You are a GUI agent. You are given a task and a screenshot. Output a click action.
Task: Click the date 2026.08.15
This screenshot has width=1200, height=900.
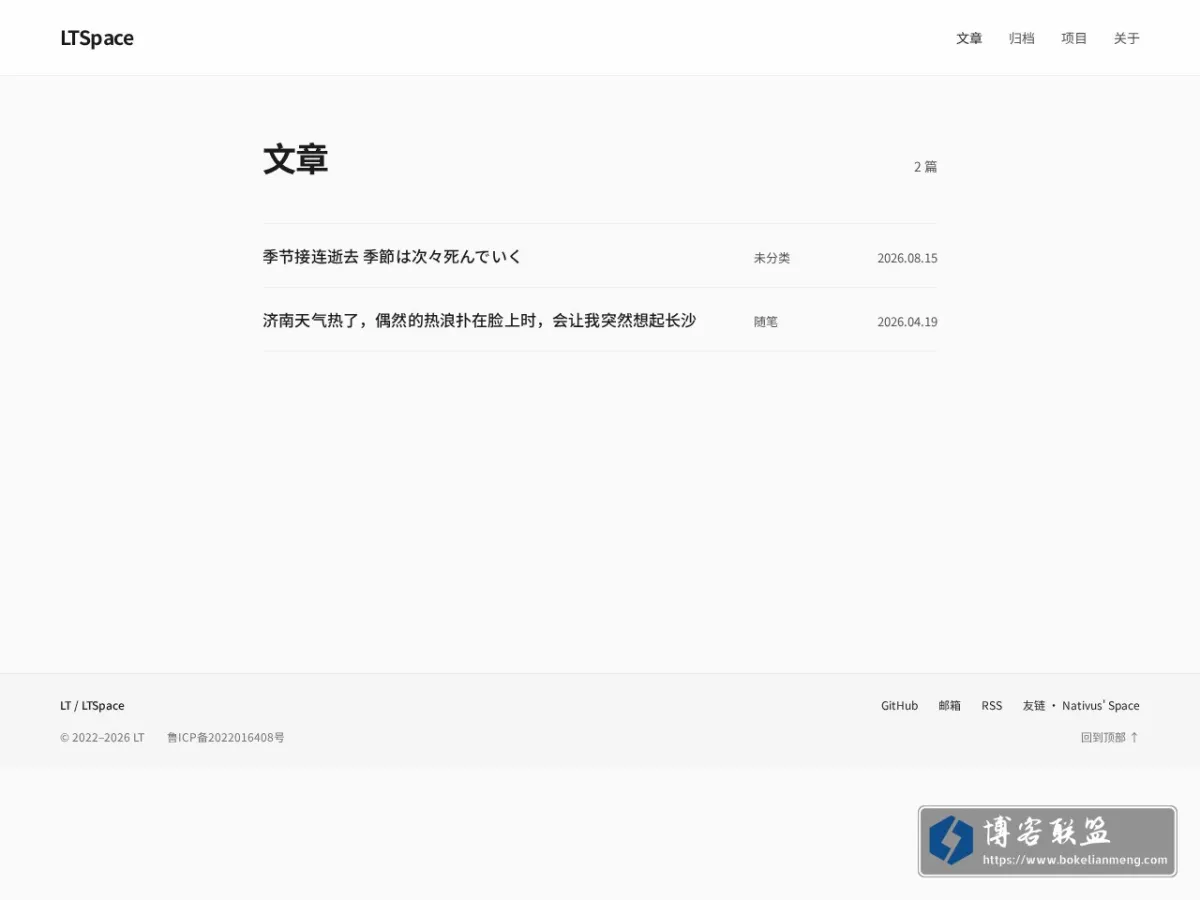coord(907,258)
